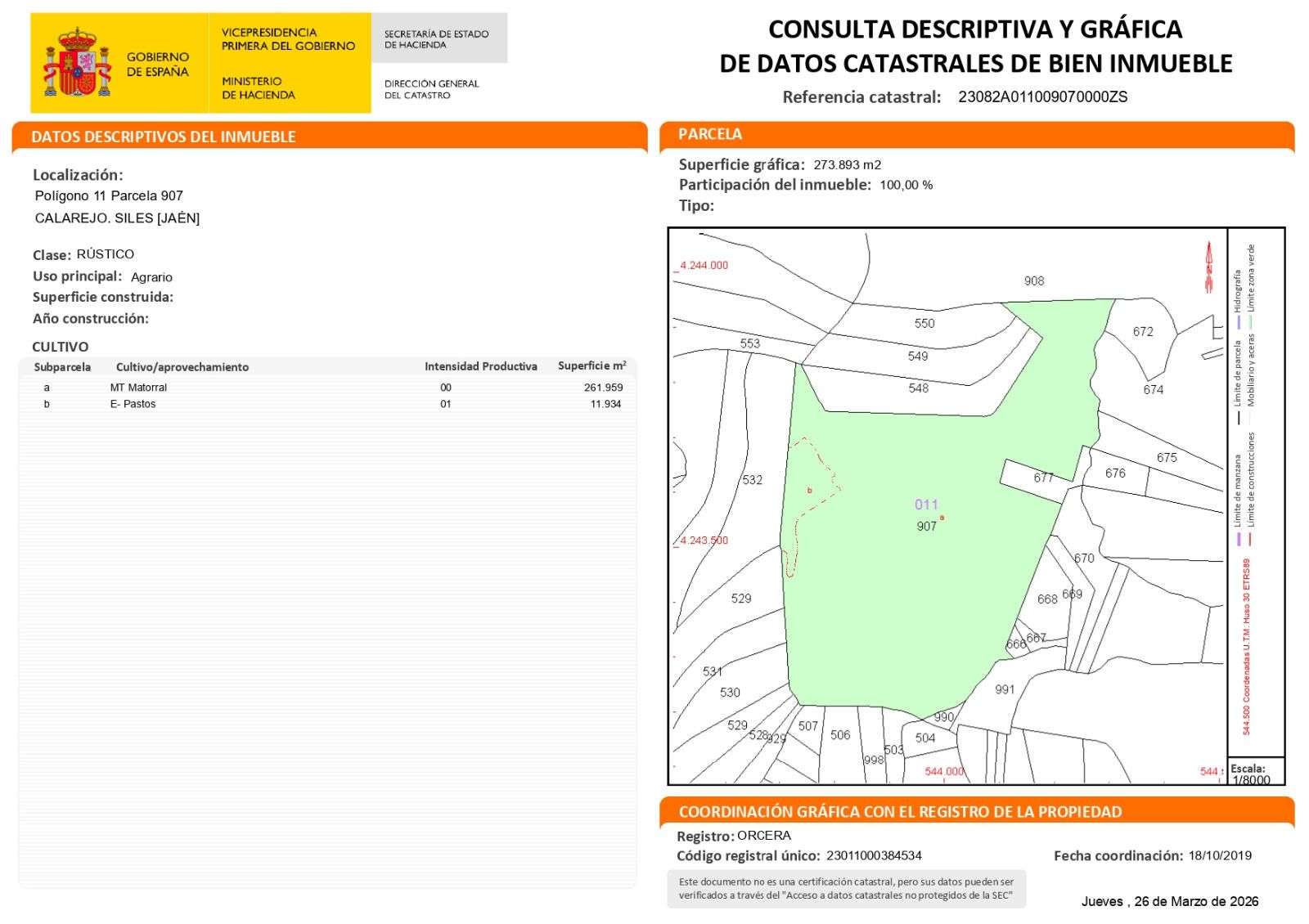
Task: Click the 'Escala: 1/8000' box
Action: tap(1255, 773)
